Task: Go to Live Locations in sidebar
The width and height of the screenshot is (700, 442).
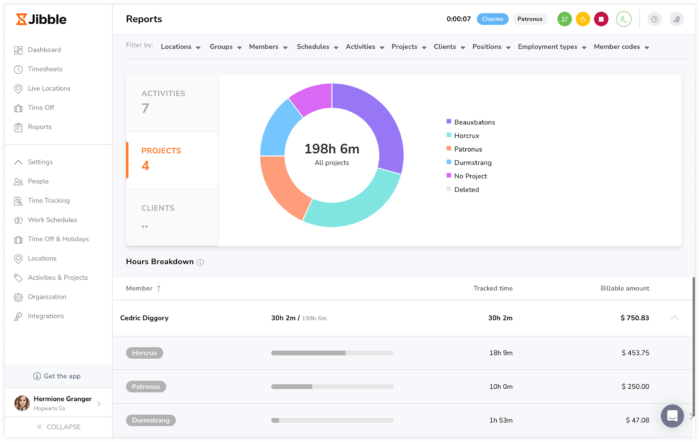Action: point(49,88)
